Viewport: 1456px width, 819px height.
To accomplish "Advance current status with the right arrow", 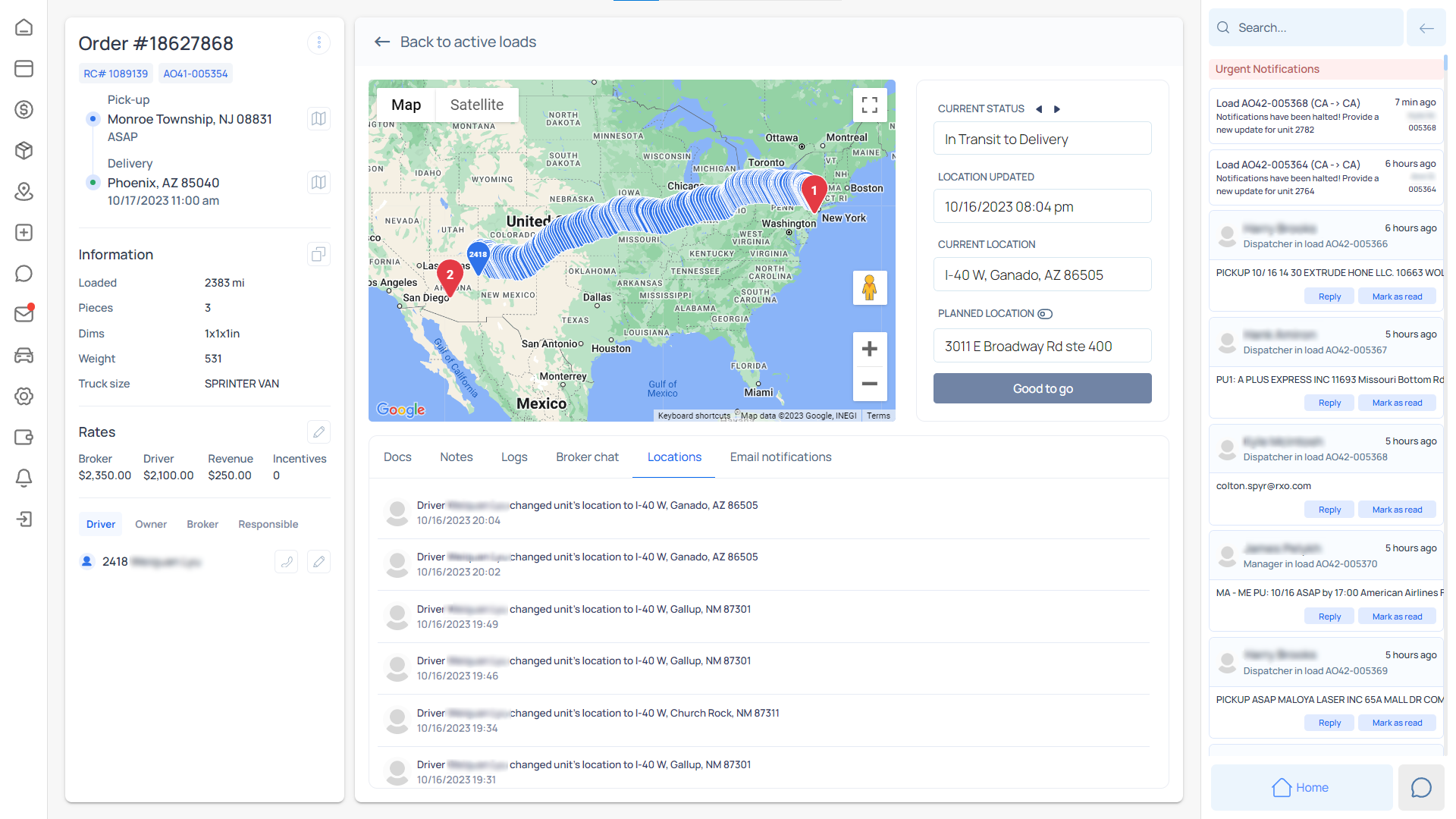I will (1057, 108).
